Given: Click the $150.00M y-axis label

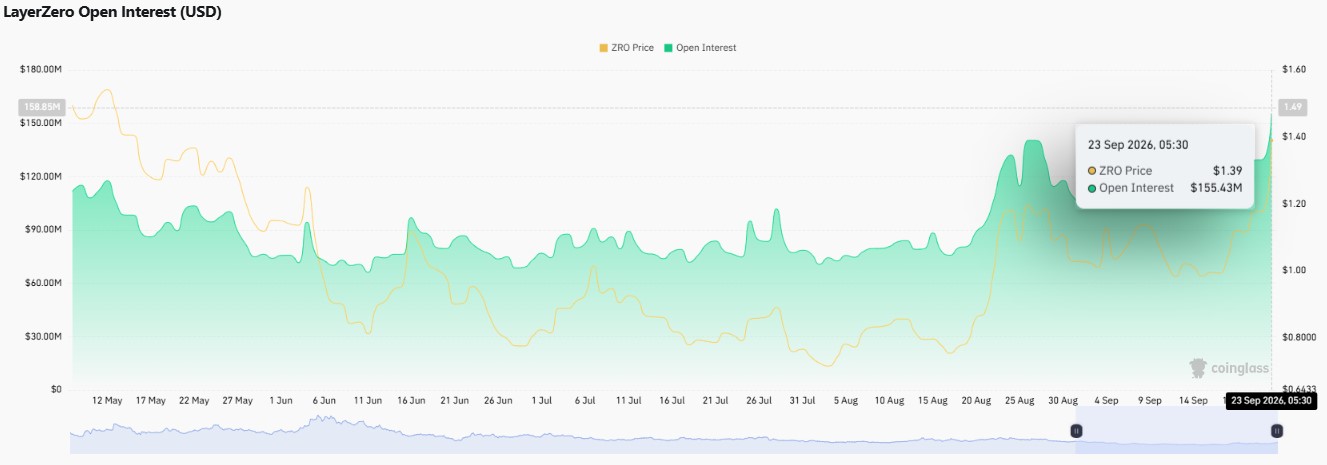Looking at the screenshot, I should [x=42, y=123].
